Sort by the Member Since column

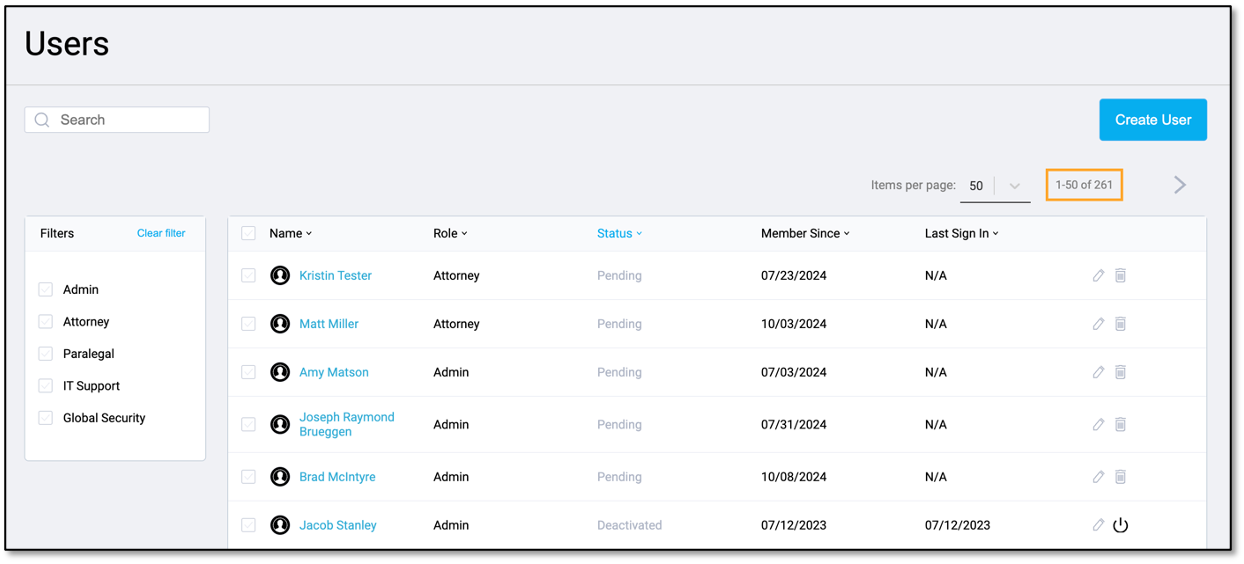[806, 233]
